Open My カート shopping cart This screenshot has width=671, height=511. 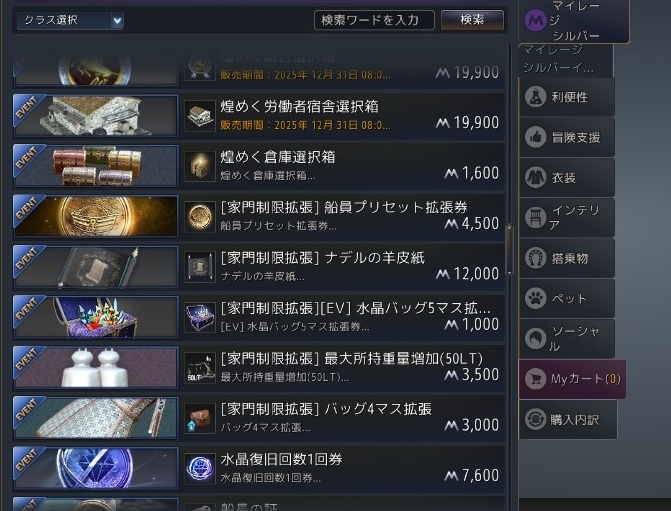tap(572, 379)
